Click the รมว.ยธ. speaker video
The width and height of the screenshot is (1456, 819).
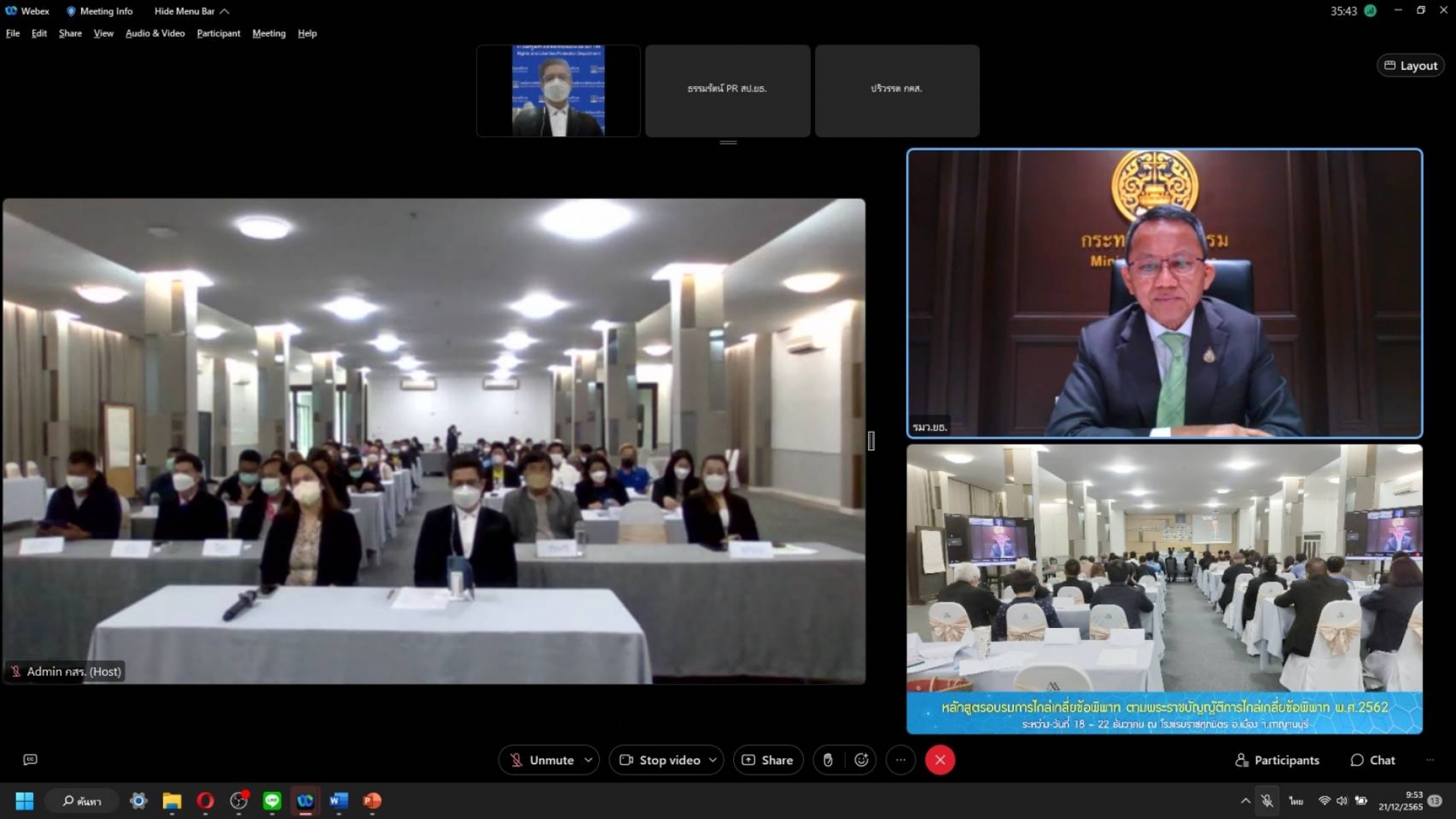[x=1164, y=293]
